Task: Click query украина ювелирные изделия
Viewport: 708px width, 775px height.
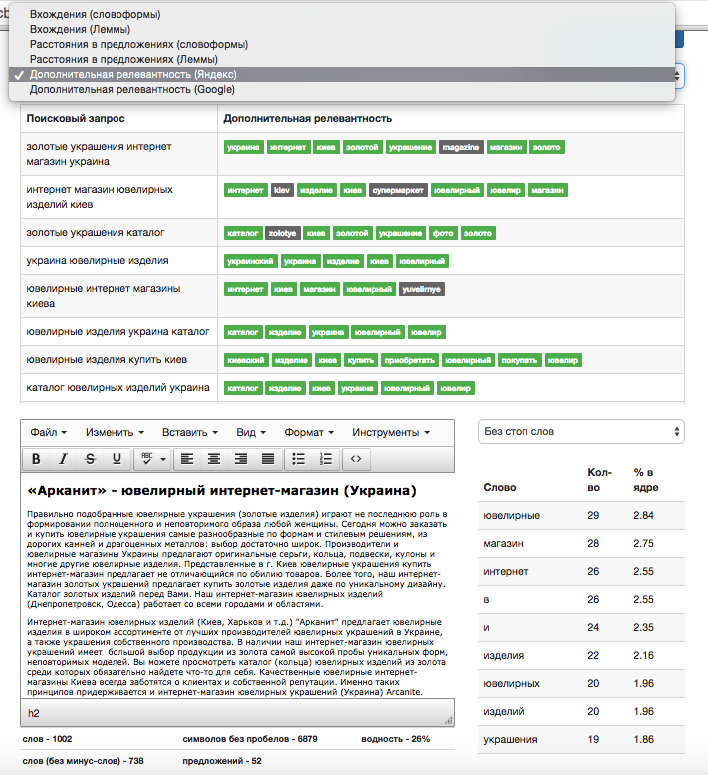Action: 97,260
